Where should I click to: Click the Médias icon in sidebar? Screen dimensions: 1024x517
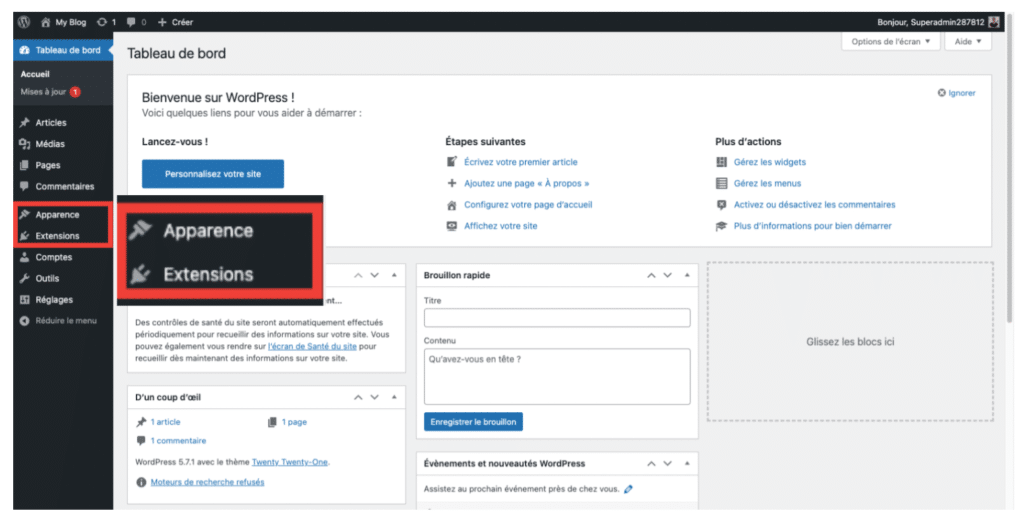coord(25,144)
